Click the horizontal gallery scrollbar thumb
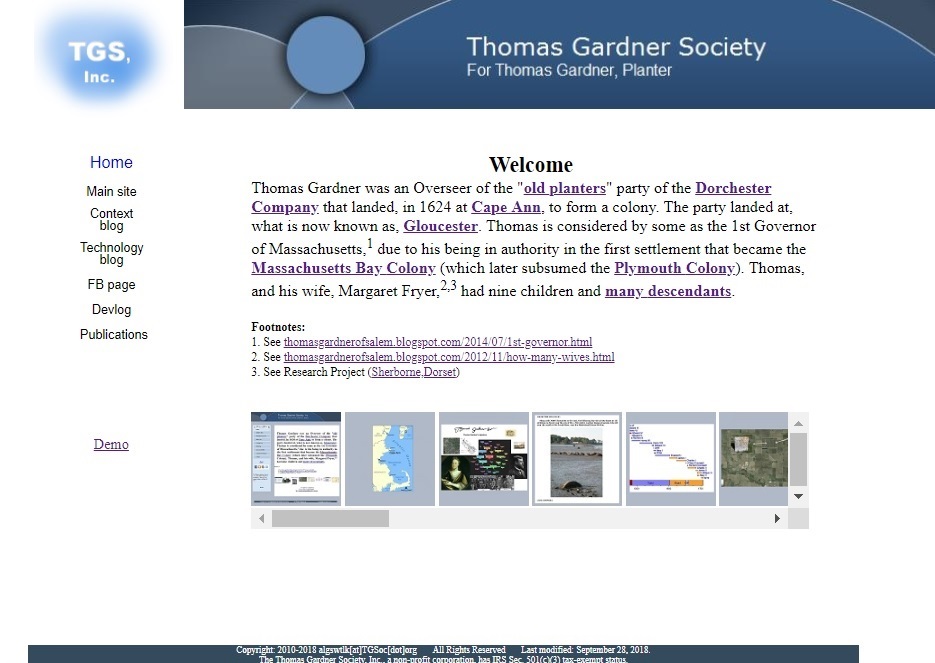This screenshot has height=663, width=935. pyautogui.click(x=330, y=518)
